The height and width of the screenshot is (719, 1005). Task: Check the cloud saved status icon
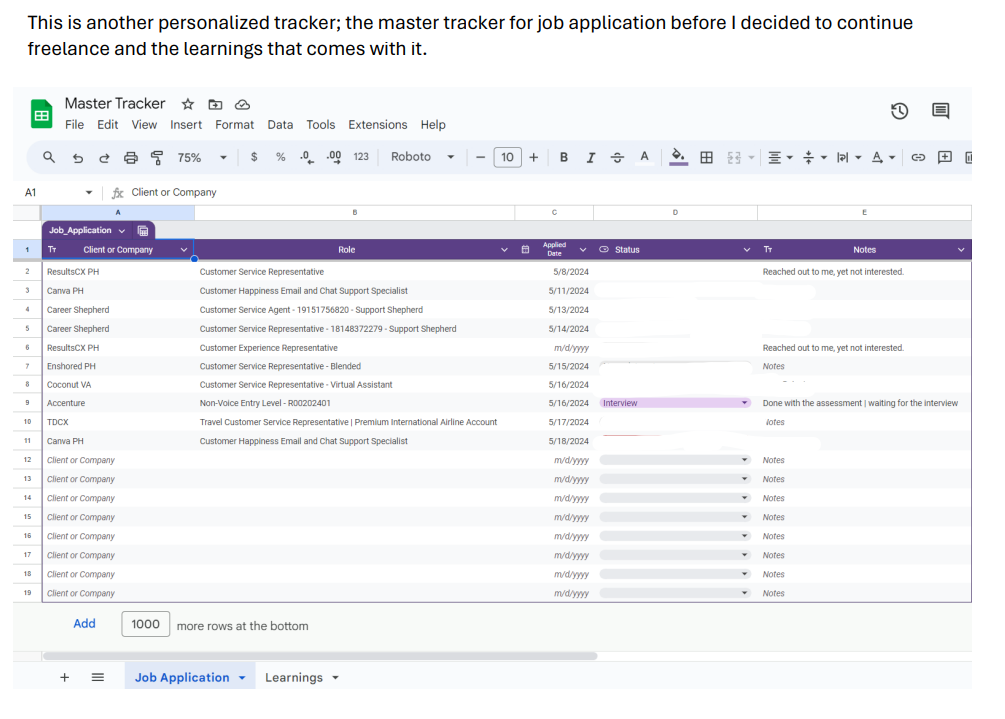[242, 104]
